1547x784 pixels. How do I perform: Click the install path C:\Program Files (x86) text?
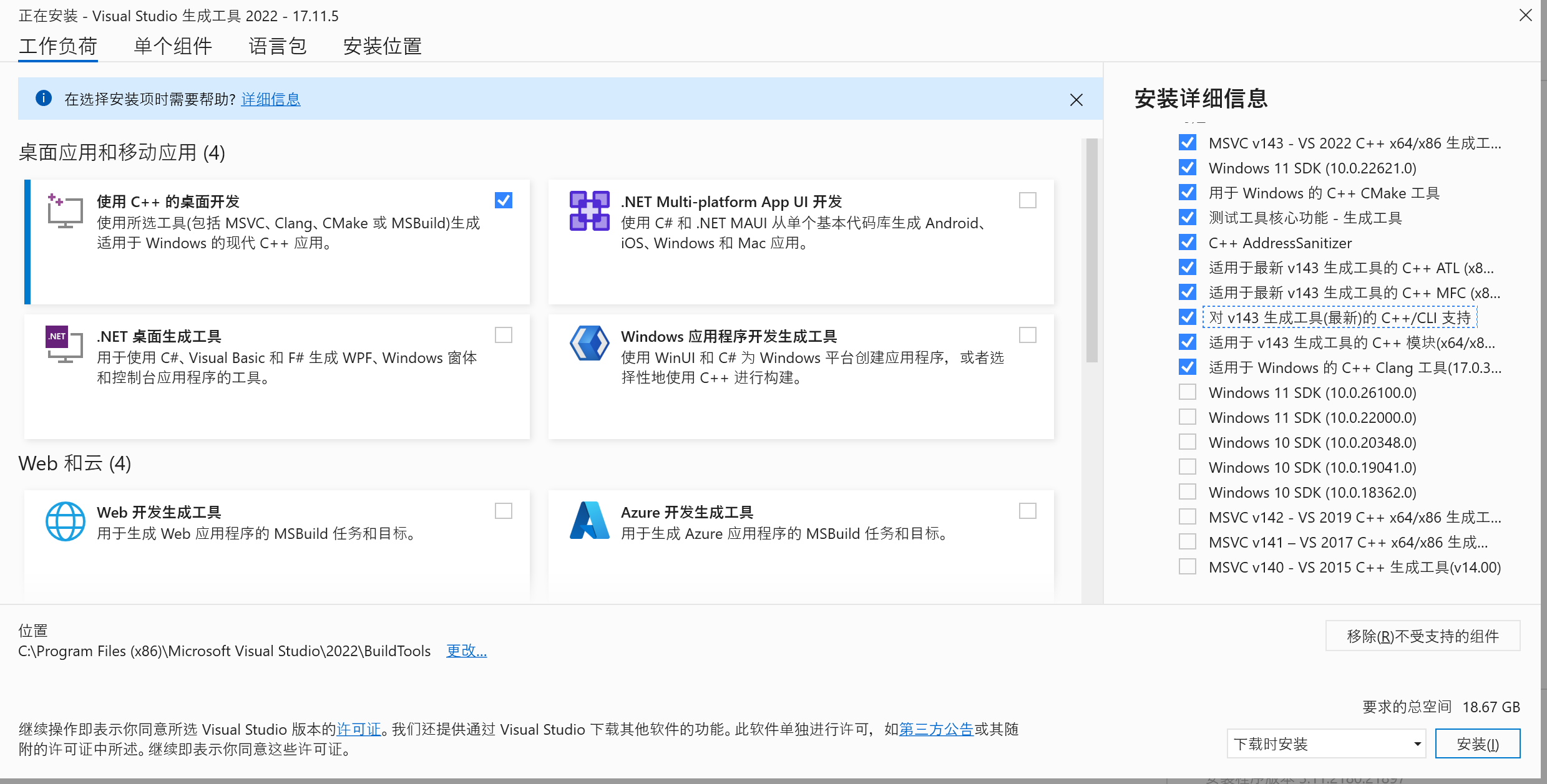pos(225,651)
